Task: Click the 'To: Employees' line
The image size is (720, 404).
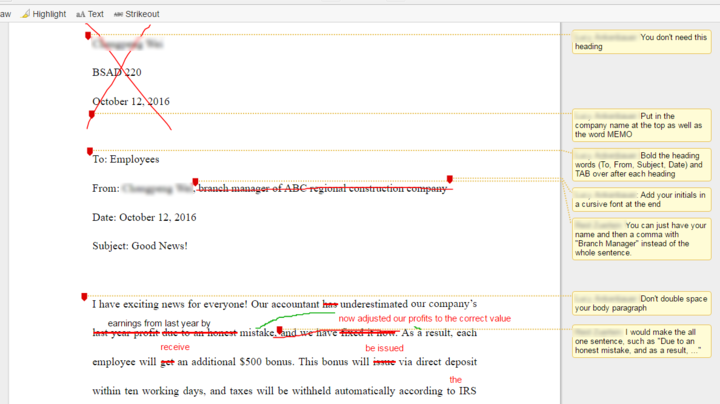Action: point(126,159)
